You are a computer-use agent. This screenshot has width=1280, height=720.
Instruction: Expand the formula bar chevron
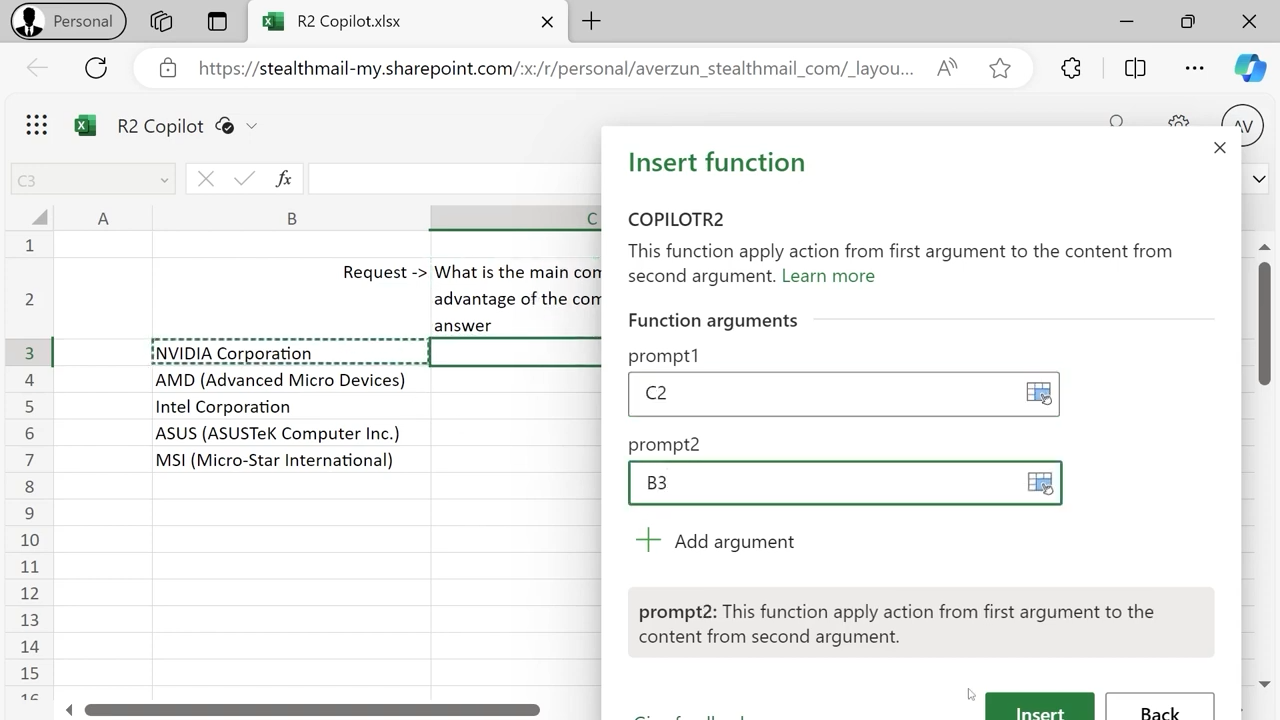pyautogui.click(x=1259, y=179)
